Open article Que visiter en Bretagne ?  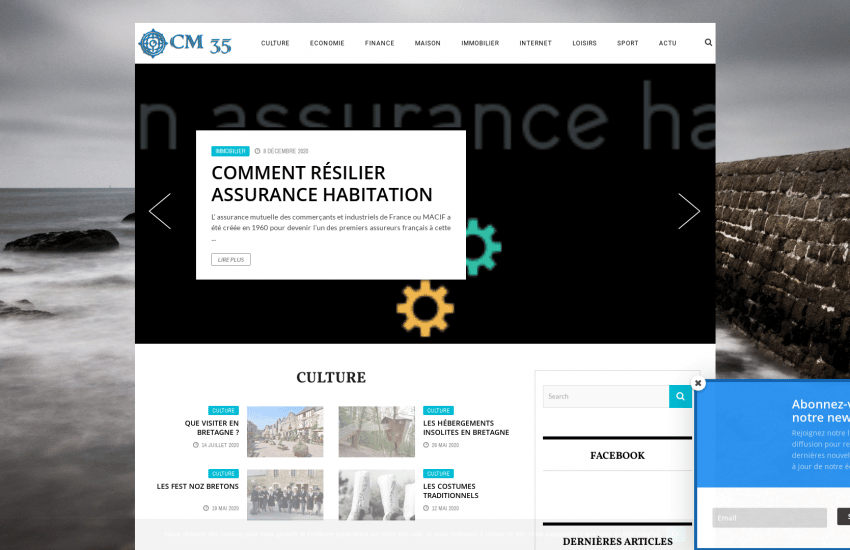211,428
